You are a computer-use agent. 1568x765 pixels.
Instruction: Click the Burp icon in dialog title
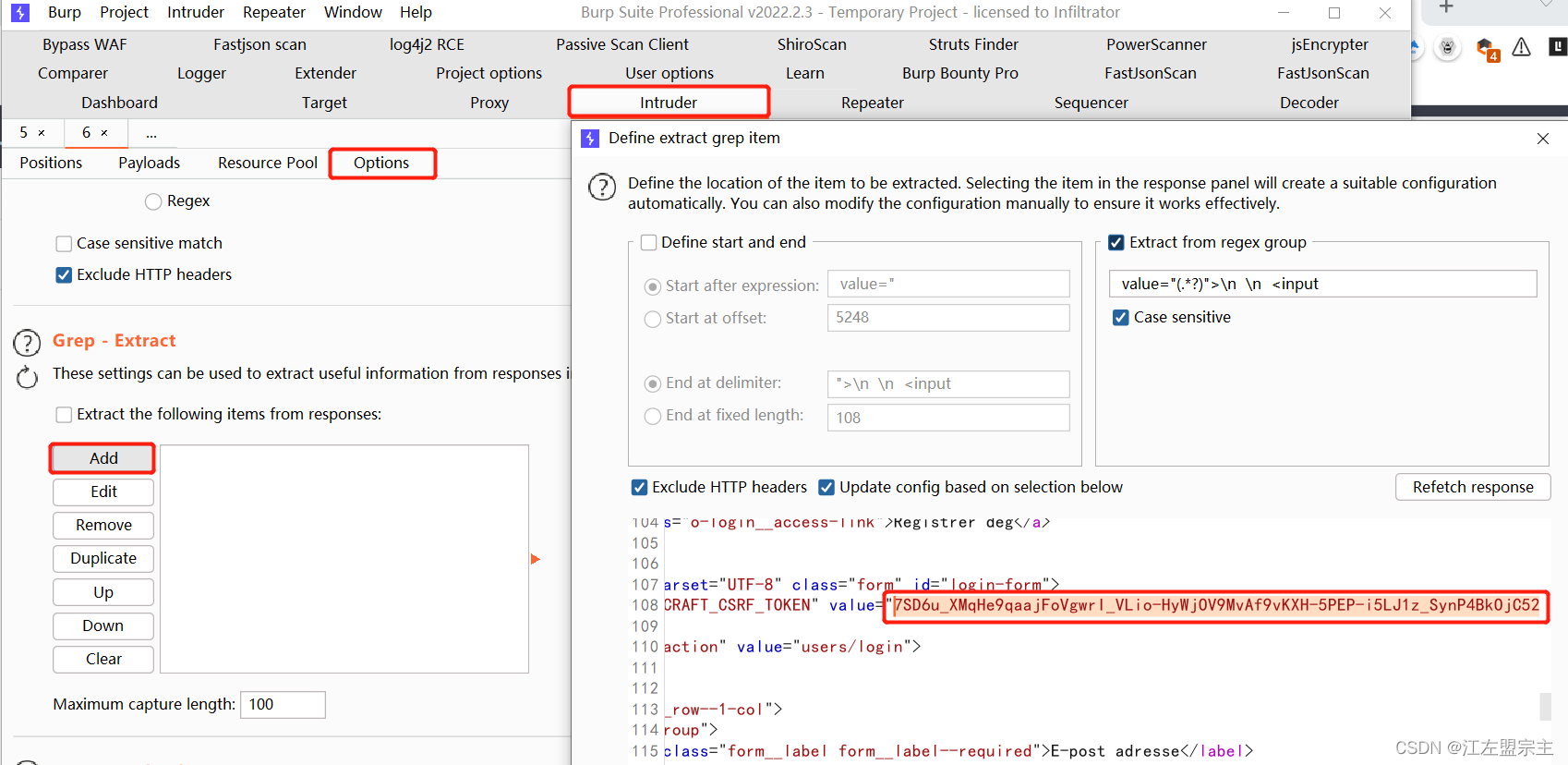(590, 139)
